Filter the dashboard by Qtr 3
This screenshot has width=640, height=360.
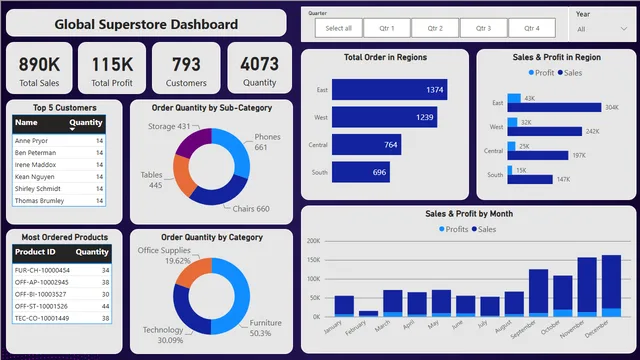[x=483, y=28]
